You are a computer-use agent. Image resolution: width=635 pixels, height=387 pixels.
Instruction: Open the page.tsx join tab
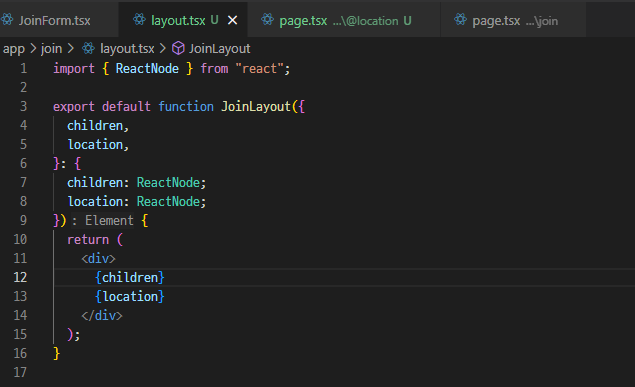pyautogui.click(x=513, y=20)
